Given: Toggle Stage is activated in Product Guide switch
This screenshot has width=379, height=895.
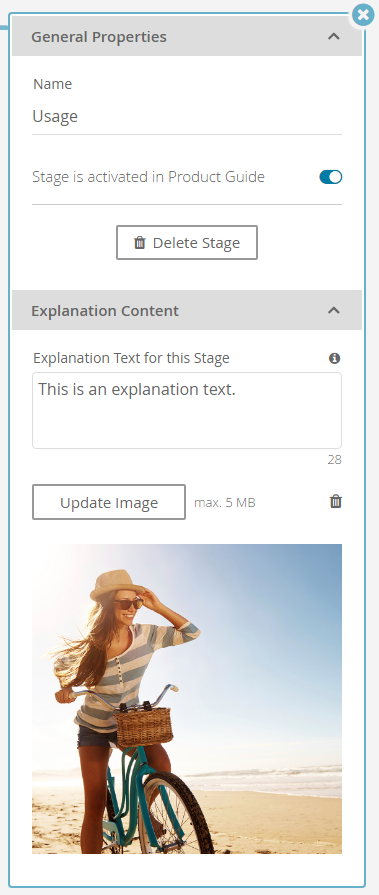Looking at the screenshot, I should pyautogui.click(x=330, y=177).
